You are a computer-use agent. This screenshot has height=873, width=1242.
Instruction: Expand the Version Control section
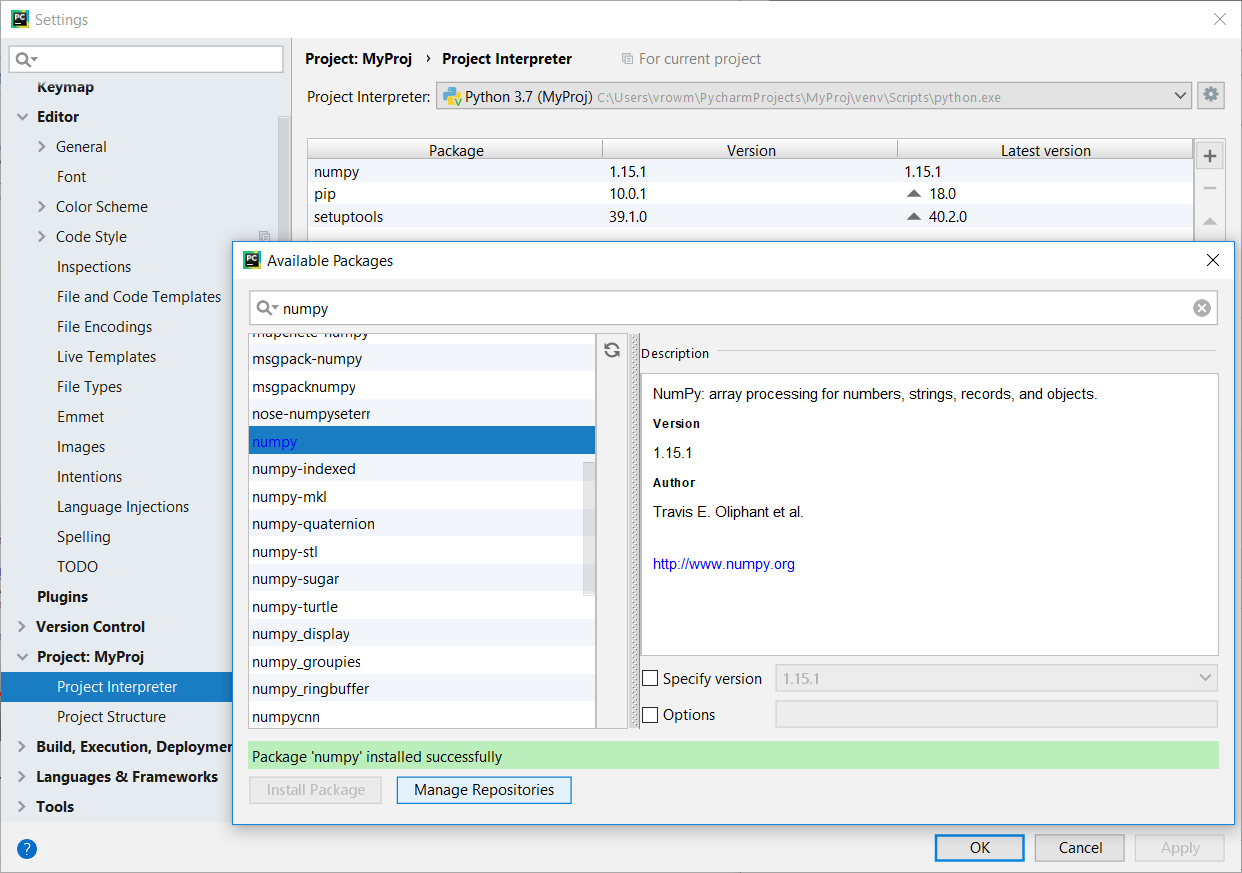point(22,627)
